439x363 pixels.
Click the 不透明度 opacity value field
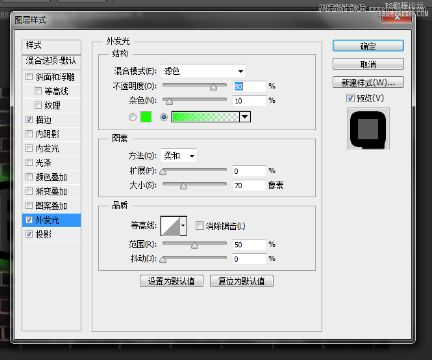249,86
